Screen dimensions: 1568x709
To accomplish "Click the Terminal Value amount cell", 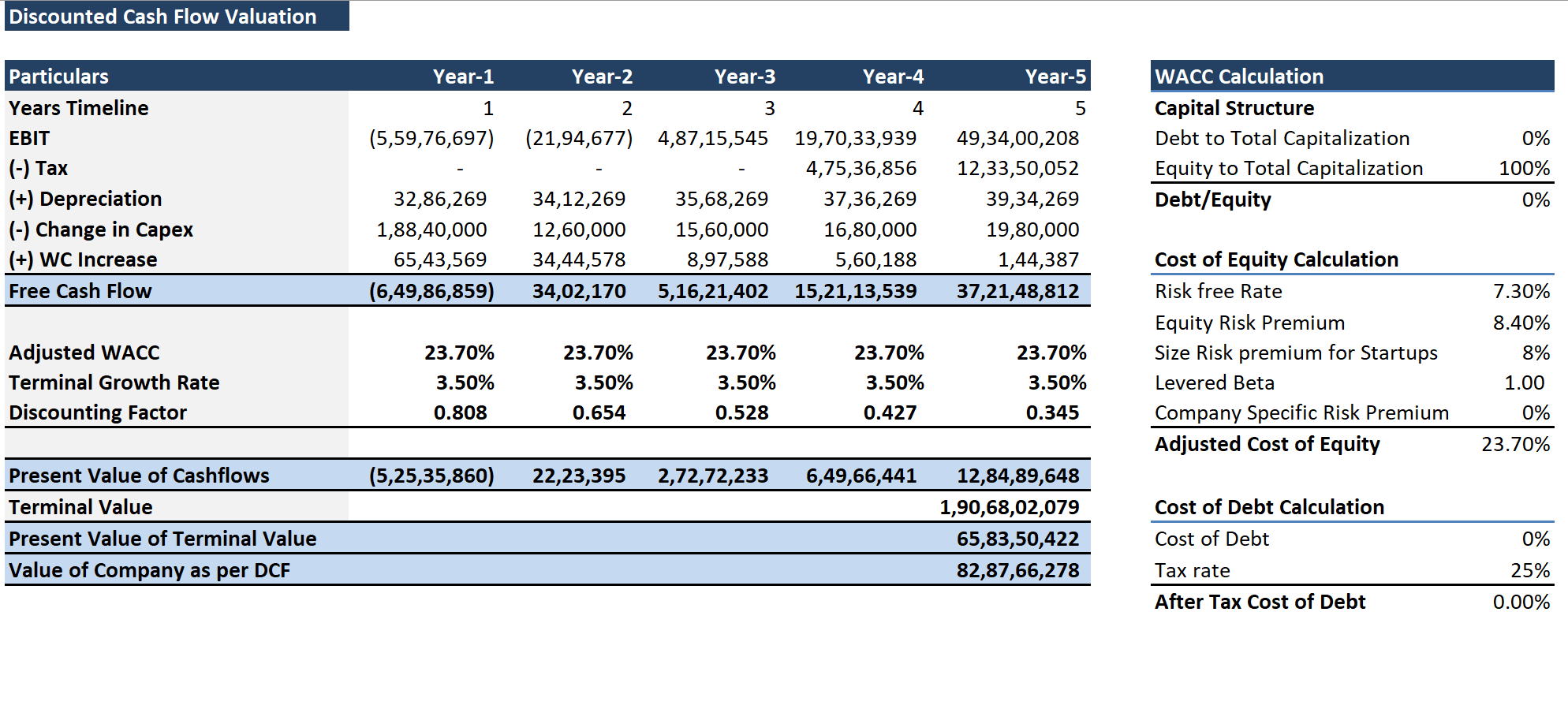I will (1009, 507).
